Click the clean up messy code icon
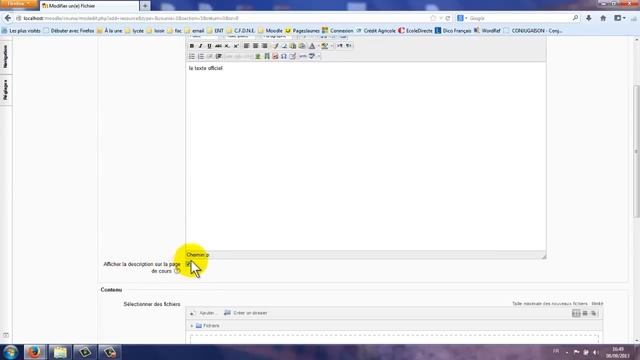 276,46
